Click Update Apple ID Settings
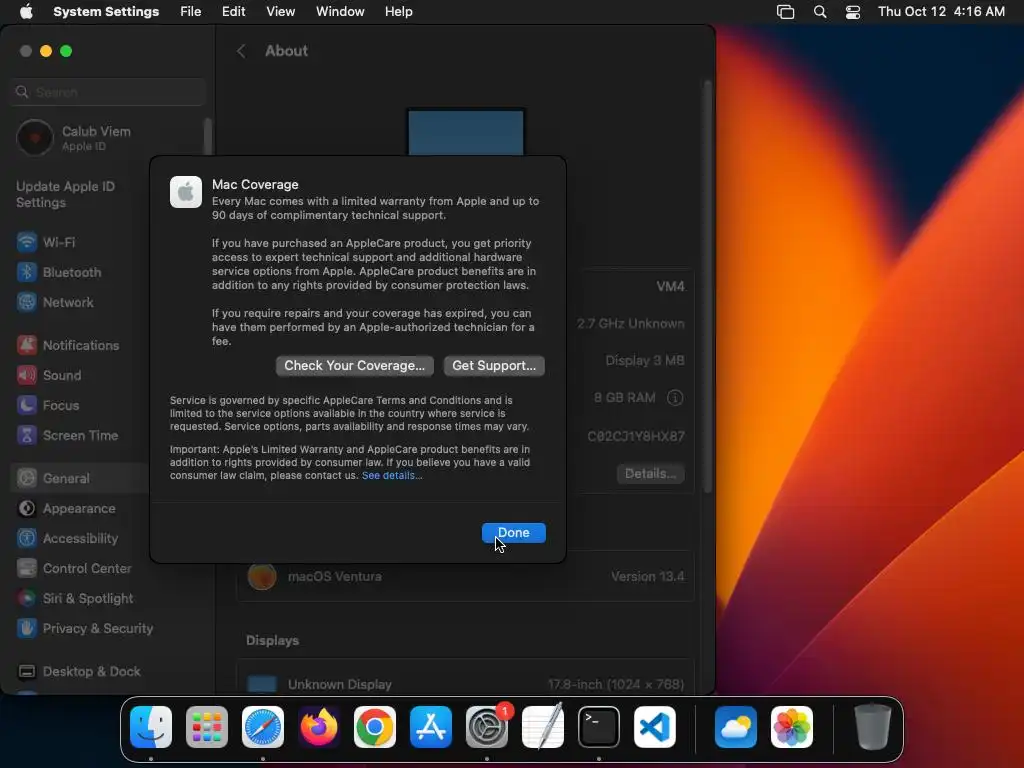1024x768 pixels. pyautogui.click(x=65, y=195)
